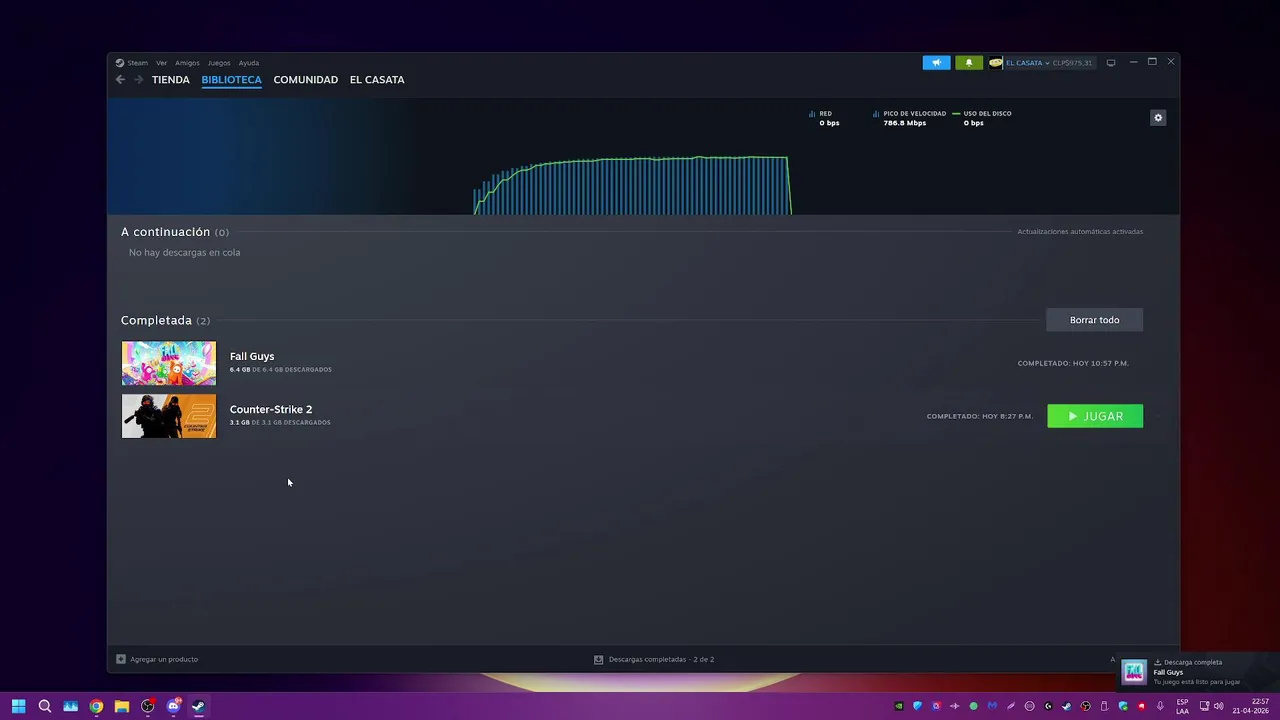Click 'No hay descargas en cola' text

184,252
